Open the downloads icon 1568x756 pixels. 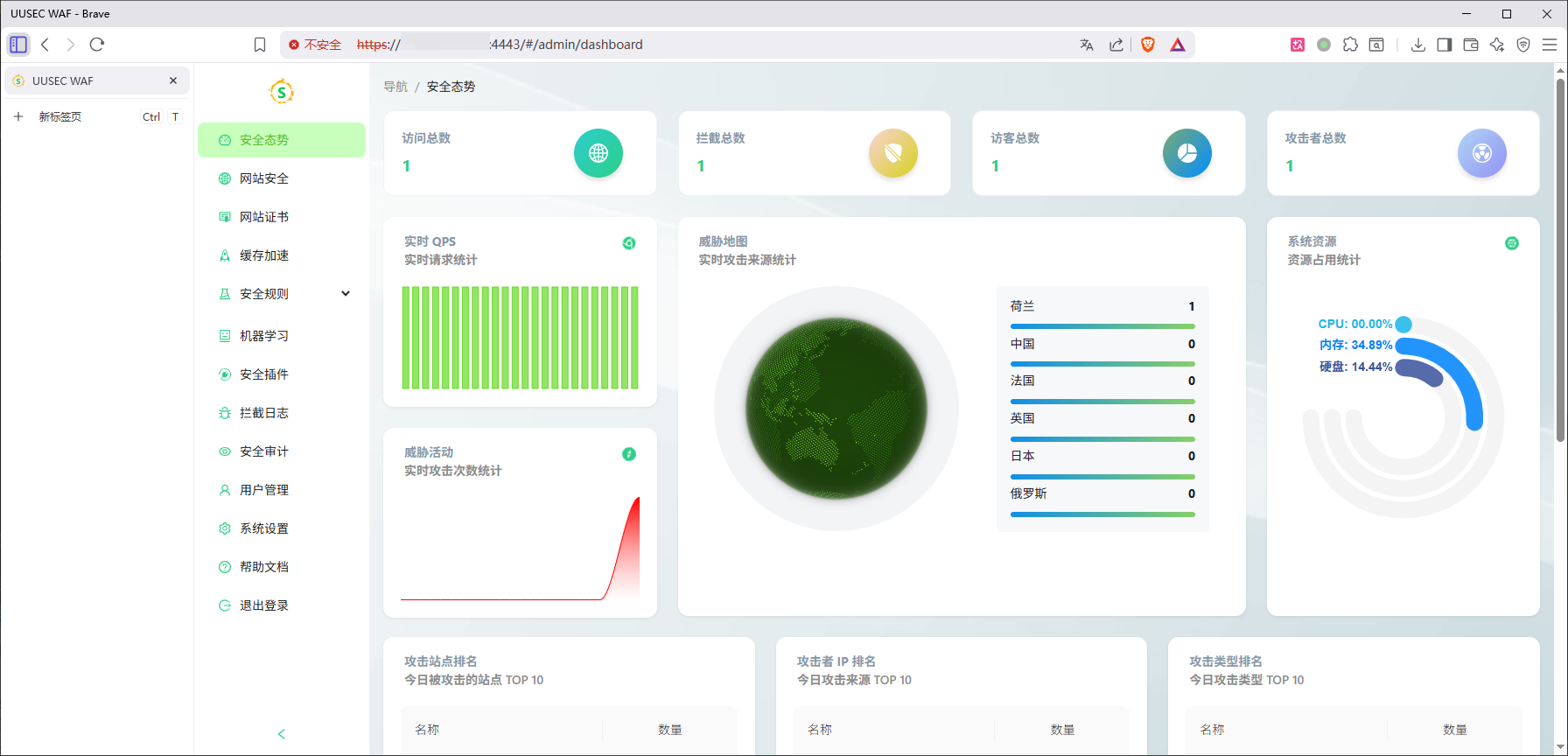tap(1418, 45)
